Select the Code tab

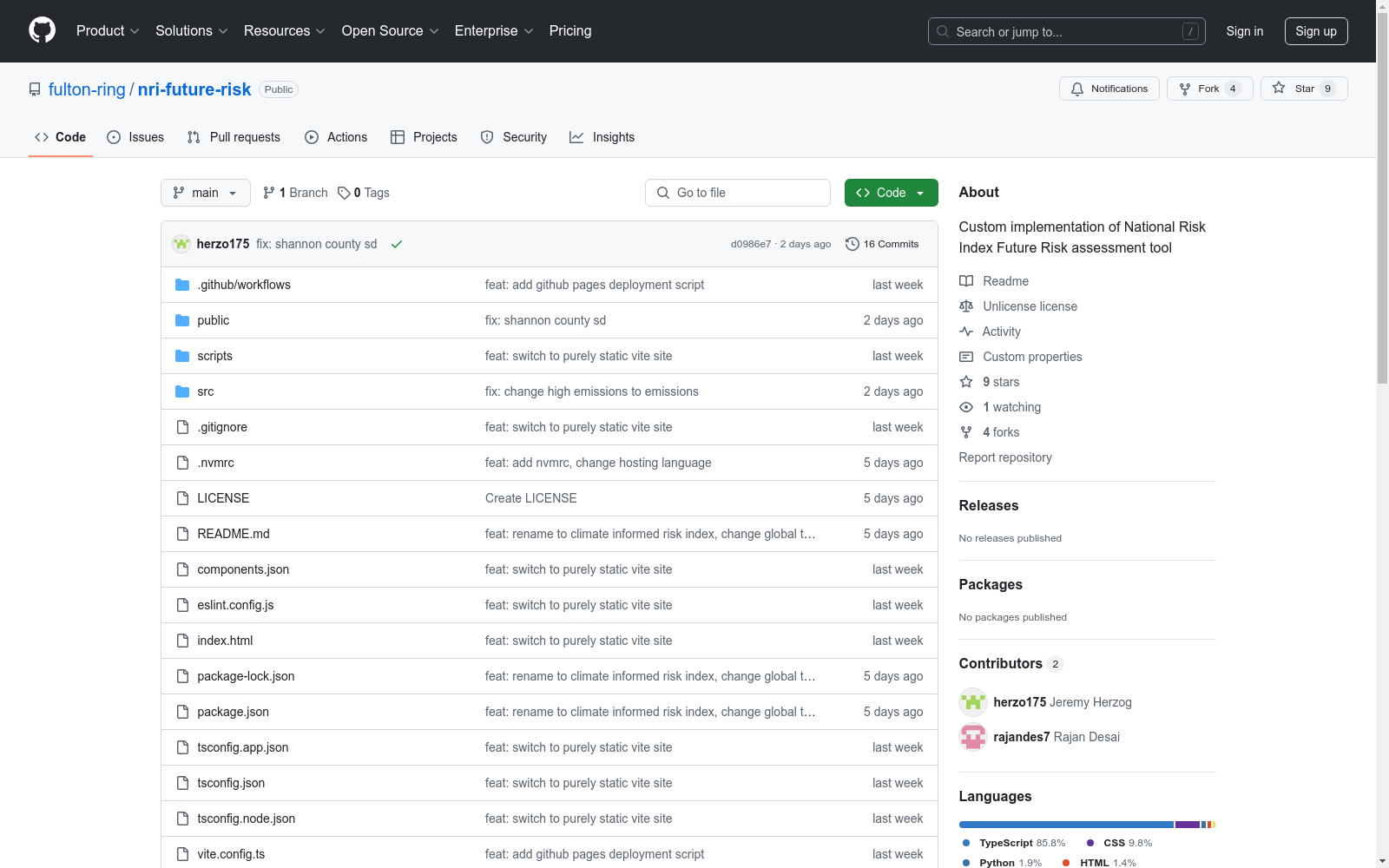(x=61, y=137)
